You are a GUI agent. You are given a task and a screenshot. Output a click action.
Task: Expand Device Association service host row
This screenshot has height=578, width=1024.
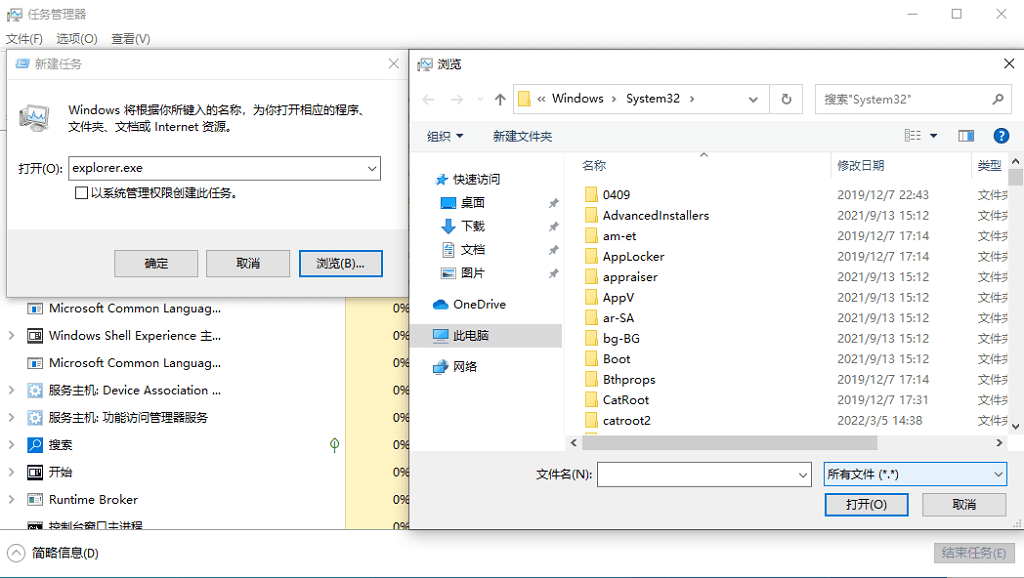coord(11,391)
